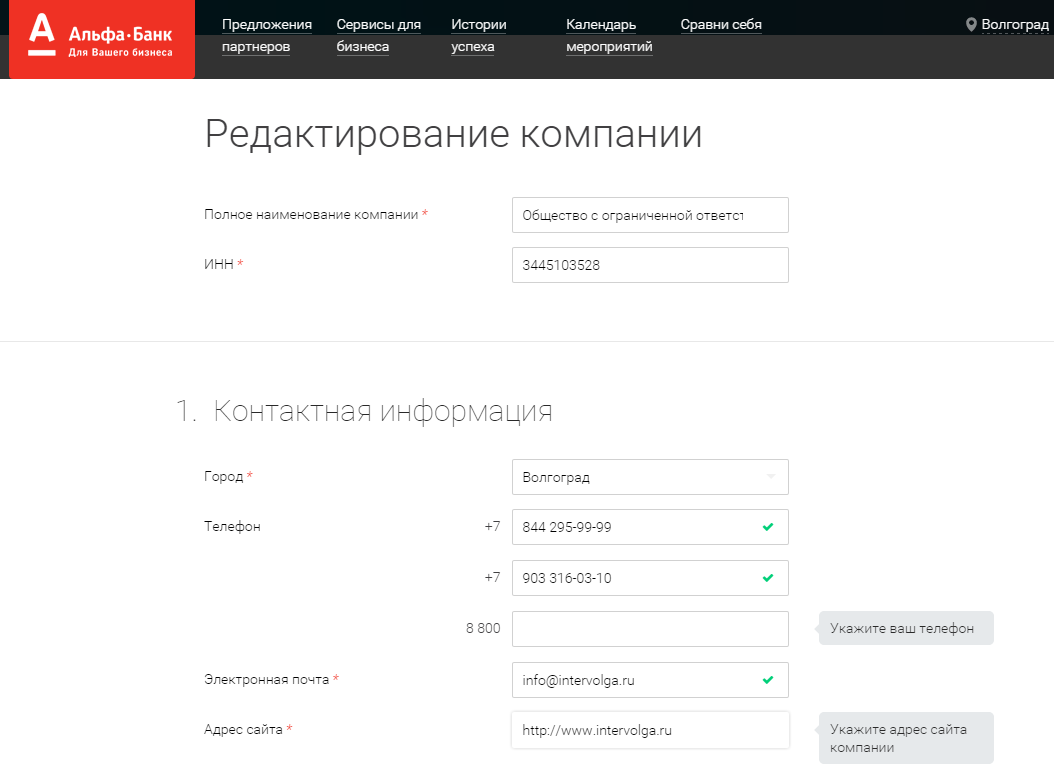The height and width of the screenshot is (769, 1054).
Task: Focus phone field with 844 295-99-99
Action: (x=650, y=527)
